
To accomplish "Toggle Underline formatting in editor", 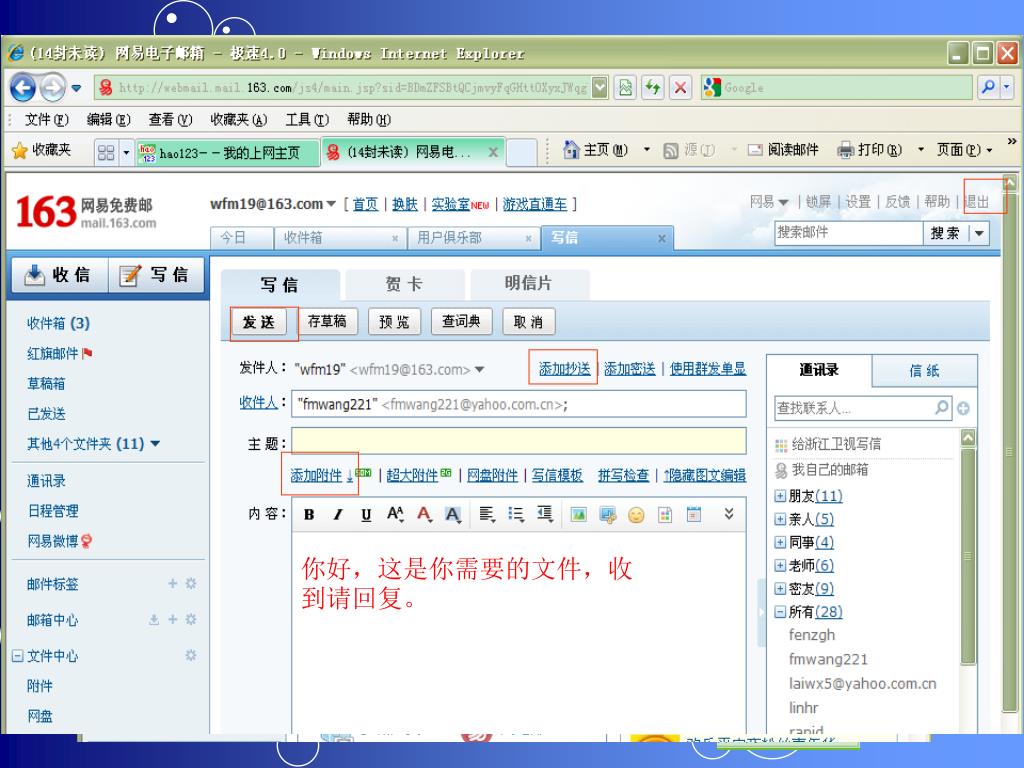I will point(366,515).
